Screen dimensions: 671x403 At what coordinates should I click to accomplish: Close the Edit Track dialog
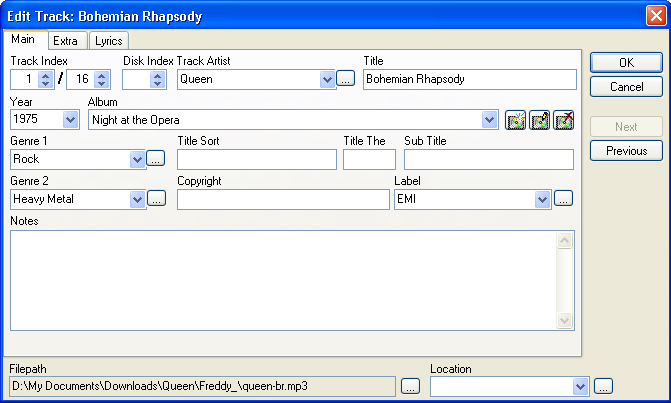(x=656, y=16)
